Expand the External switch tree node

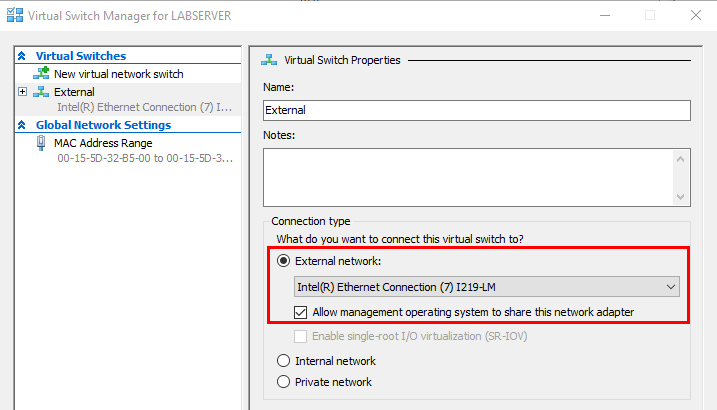pyautogui.click(x=22, y=92)
